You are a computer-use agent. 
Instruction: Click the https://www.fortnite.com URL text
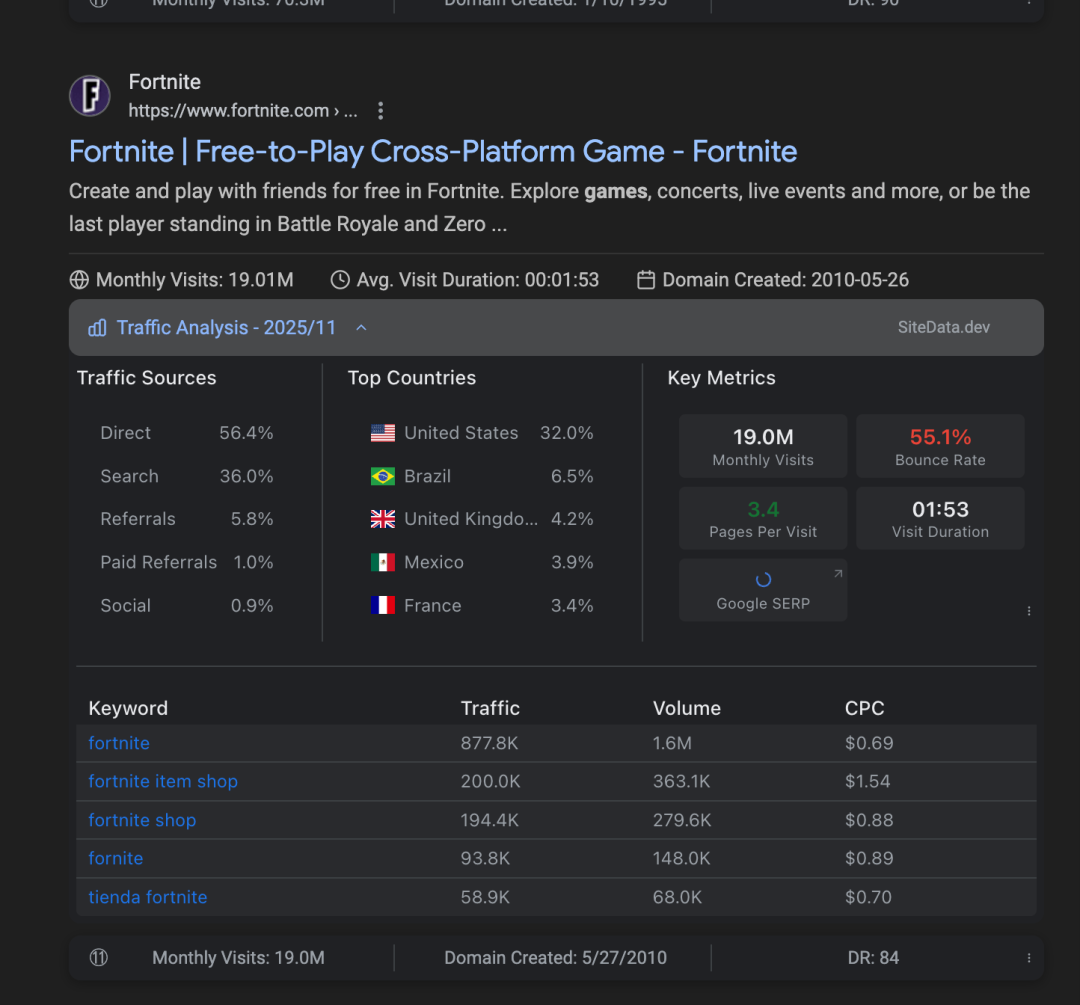click(x=242, y=111)
